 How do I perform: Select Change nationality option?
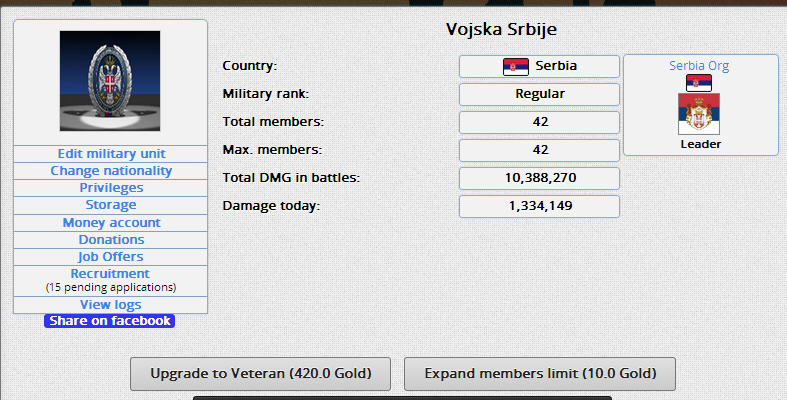(111, 171)
